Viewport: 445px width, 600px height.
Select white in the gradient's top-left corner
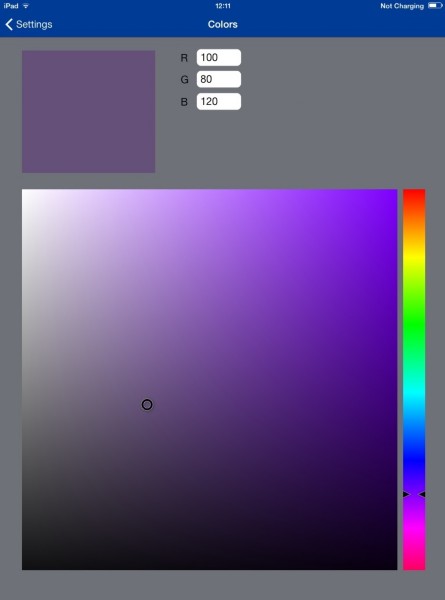(x=25, y=192)
